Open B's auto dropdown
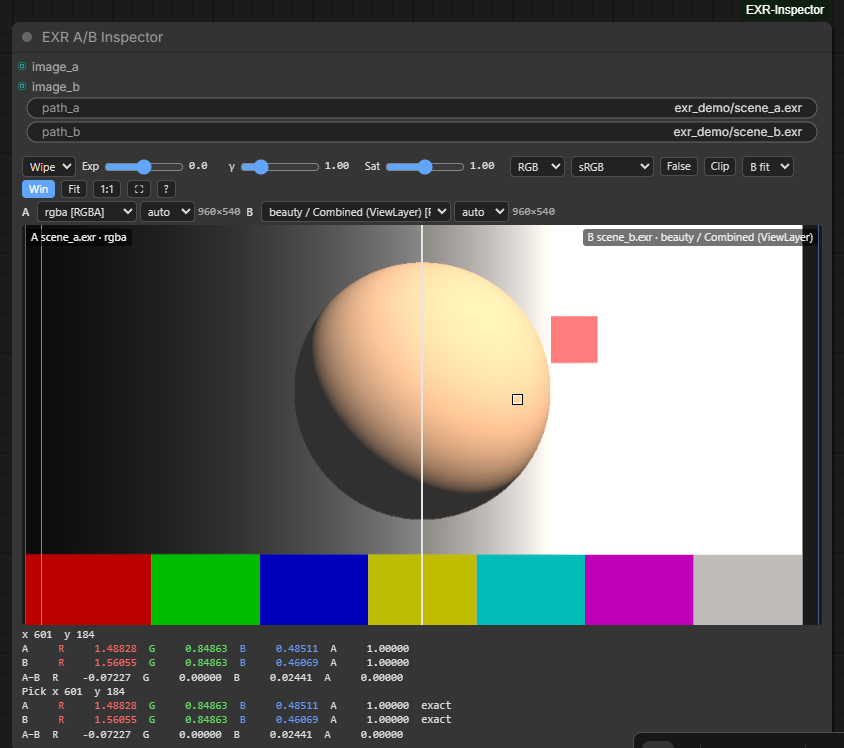This screenshot has width=844, height=748. (481, 212)
